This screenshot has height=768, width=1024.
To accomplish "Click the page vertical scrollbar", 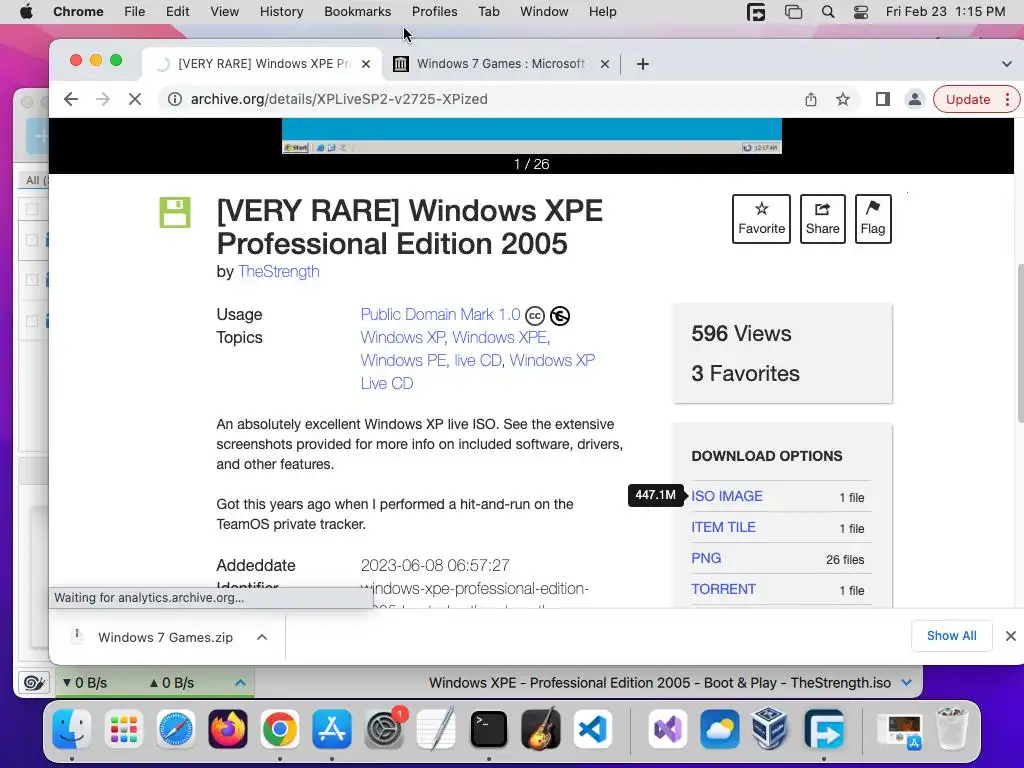I will click(x=1019, y=343).
